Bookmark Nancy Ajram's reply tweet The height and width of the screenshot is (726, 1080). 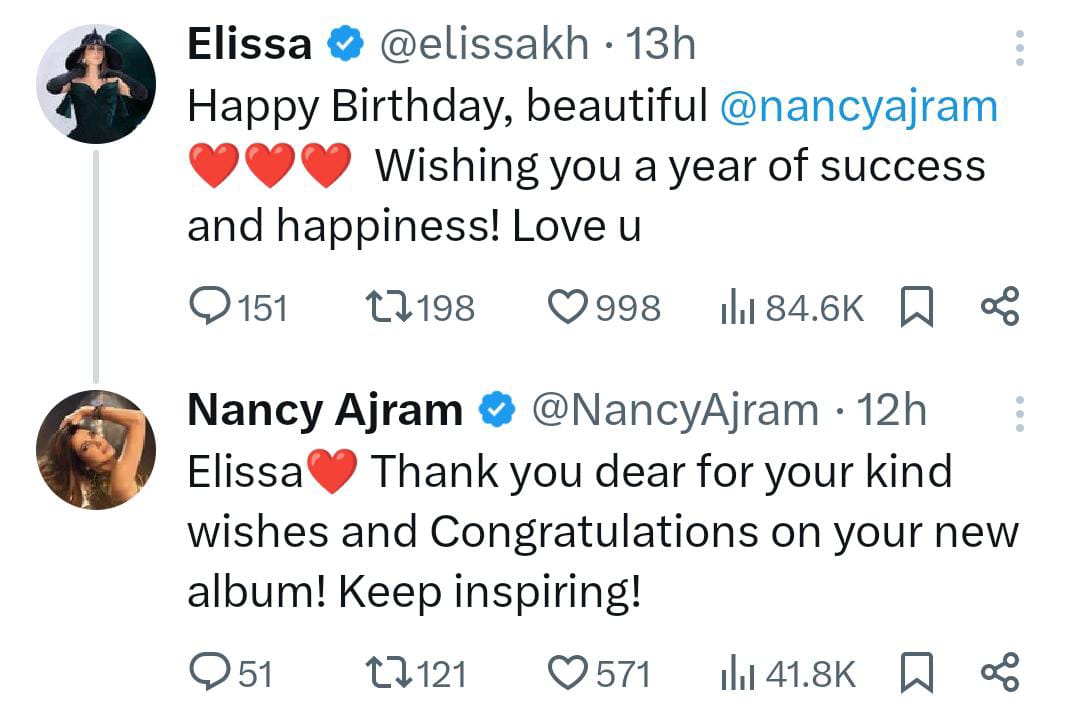[917, 673]
